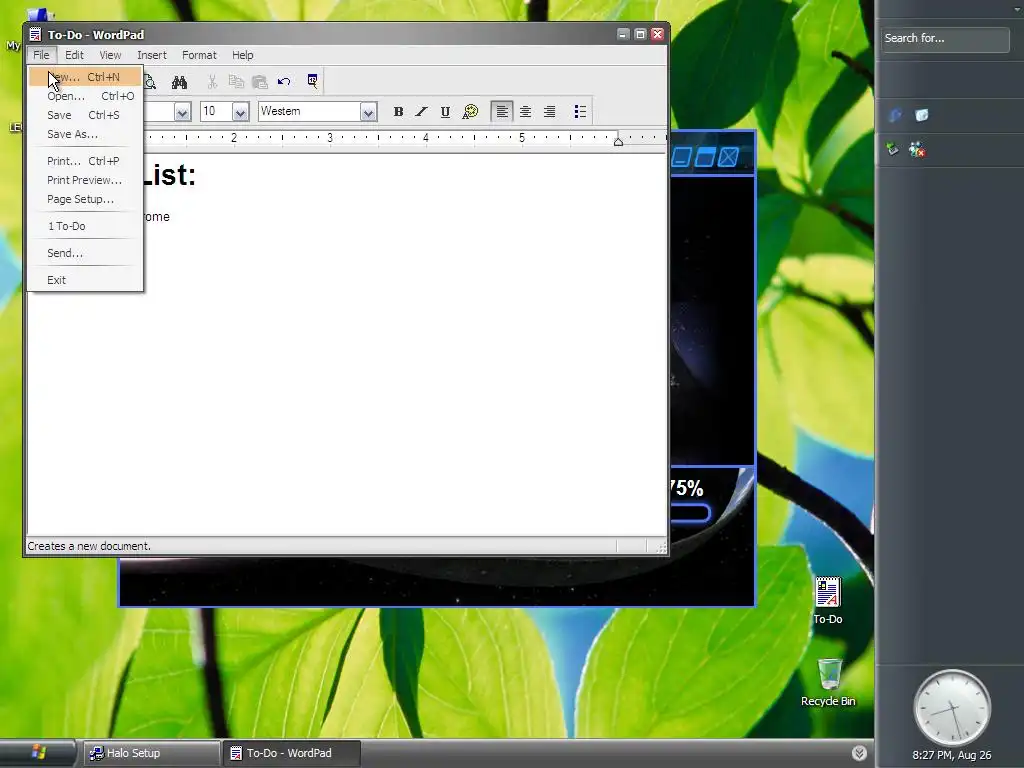Image resolution: width=1024 pixels, height=768 pixels.
Task: Expand the Western script dropdown arrow
Action: pyautogui.click(x=368, y=112)
